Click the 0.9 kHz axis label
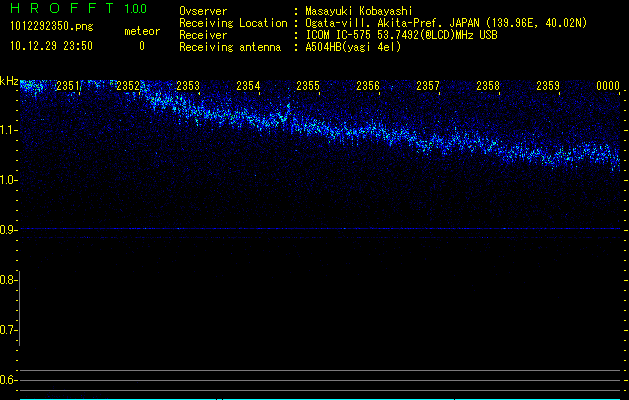 click(7, 230)
